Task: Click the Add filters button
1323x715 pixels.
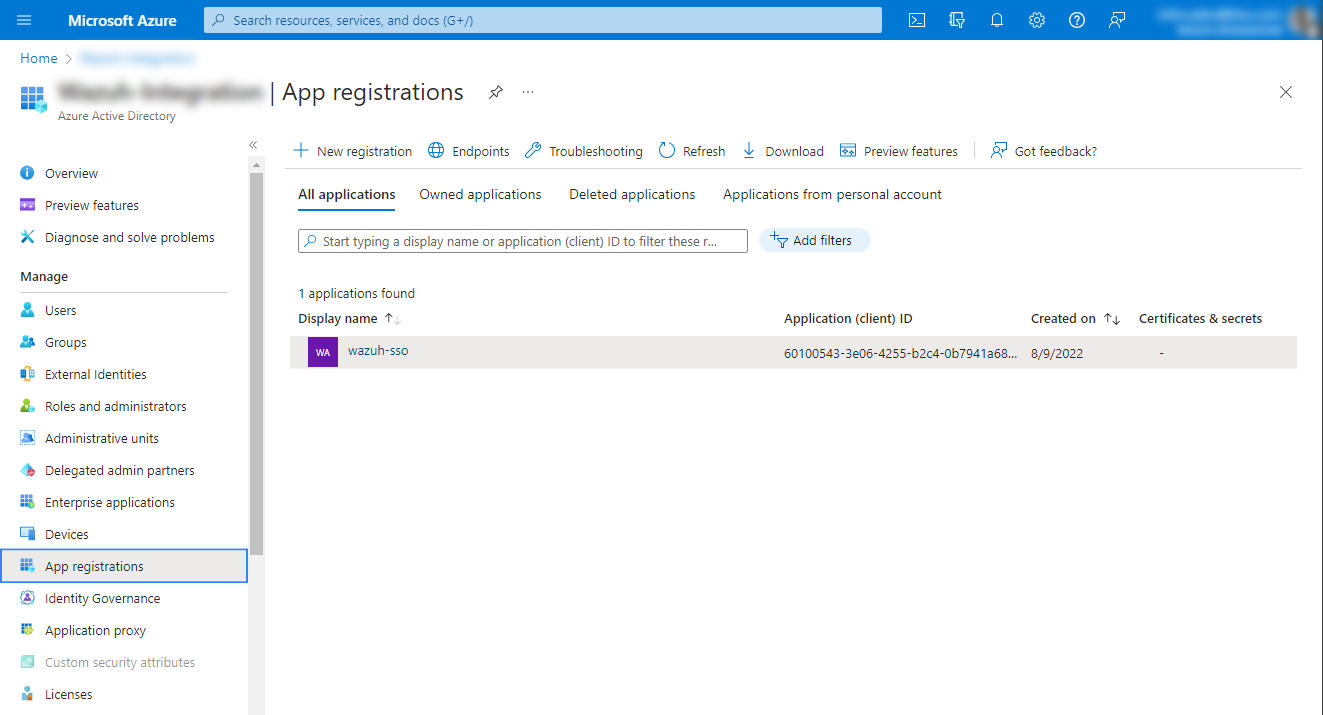Action: coord(814,240)
